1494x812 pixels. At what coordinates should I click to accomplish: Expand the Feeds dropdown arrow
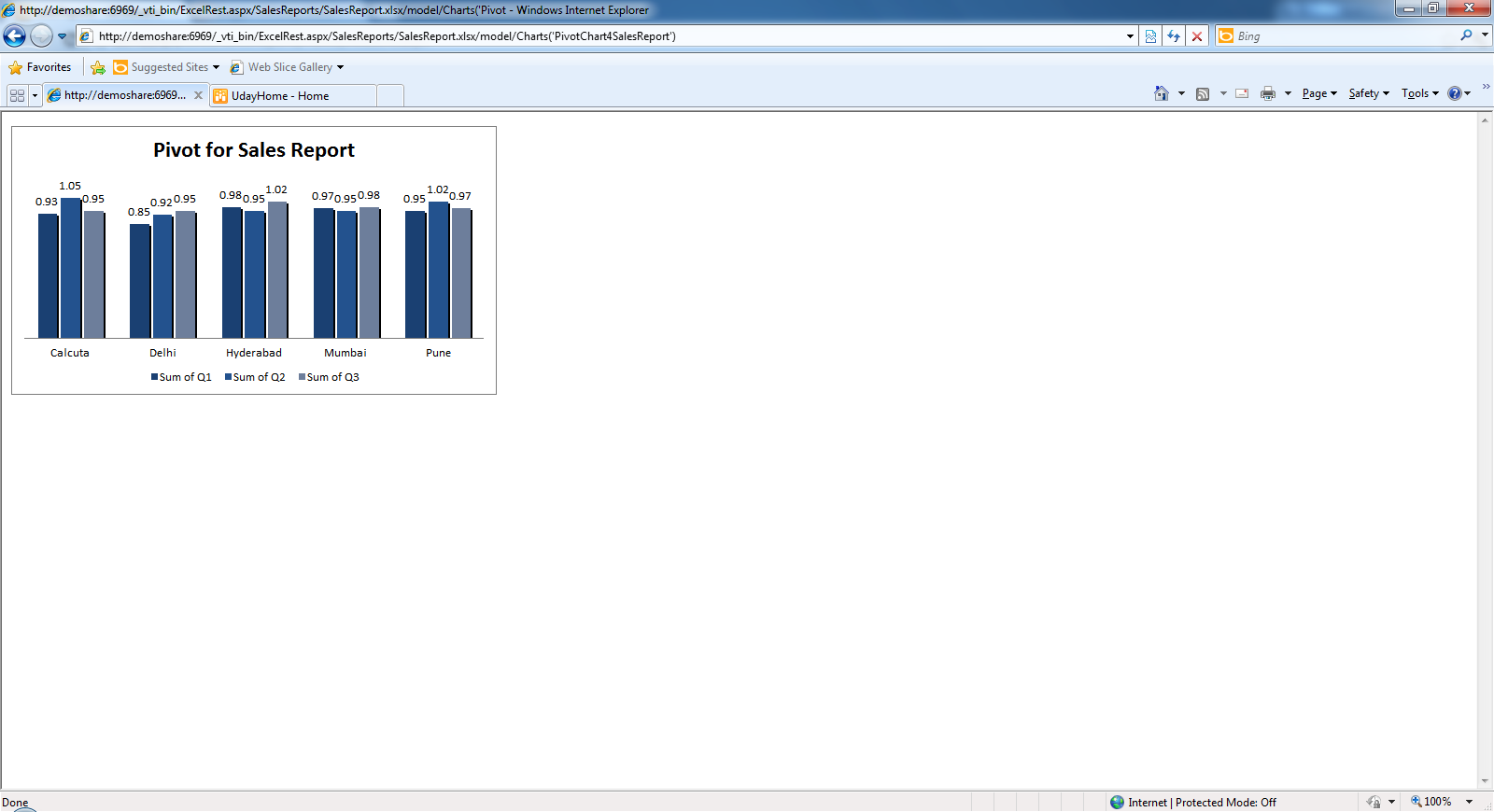tap(1223, 93)
